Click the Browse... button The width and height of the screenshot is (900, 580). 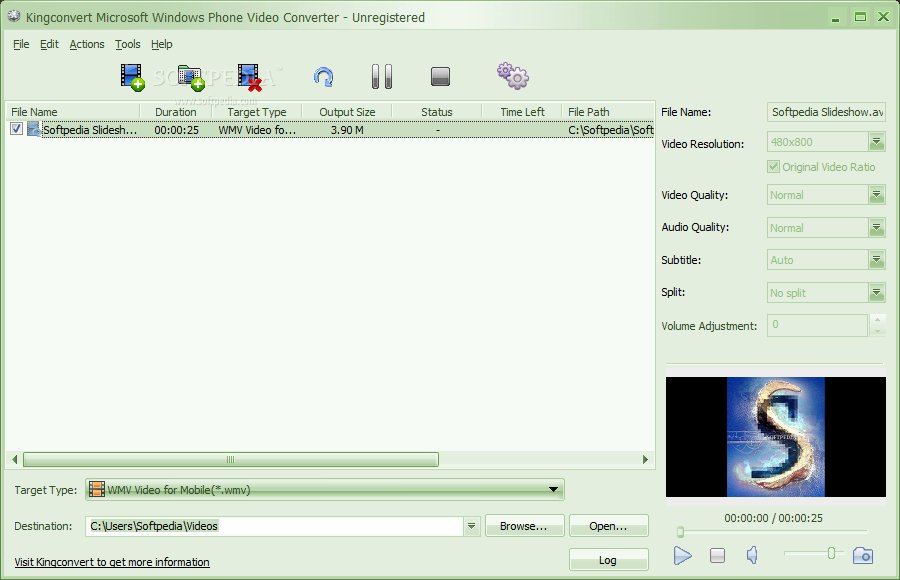tap(524, 526)
